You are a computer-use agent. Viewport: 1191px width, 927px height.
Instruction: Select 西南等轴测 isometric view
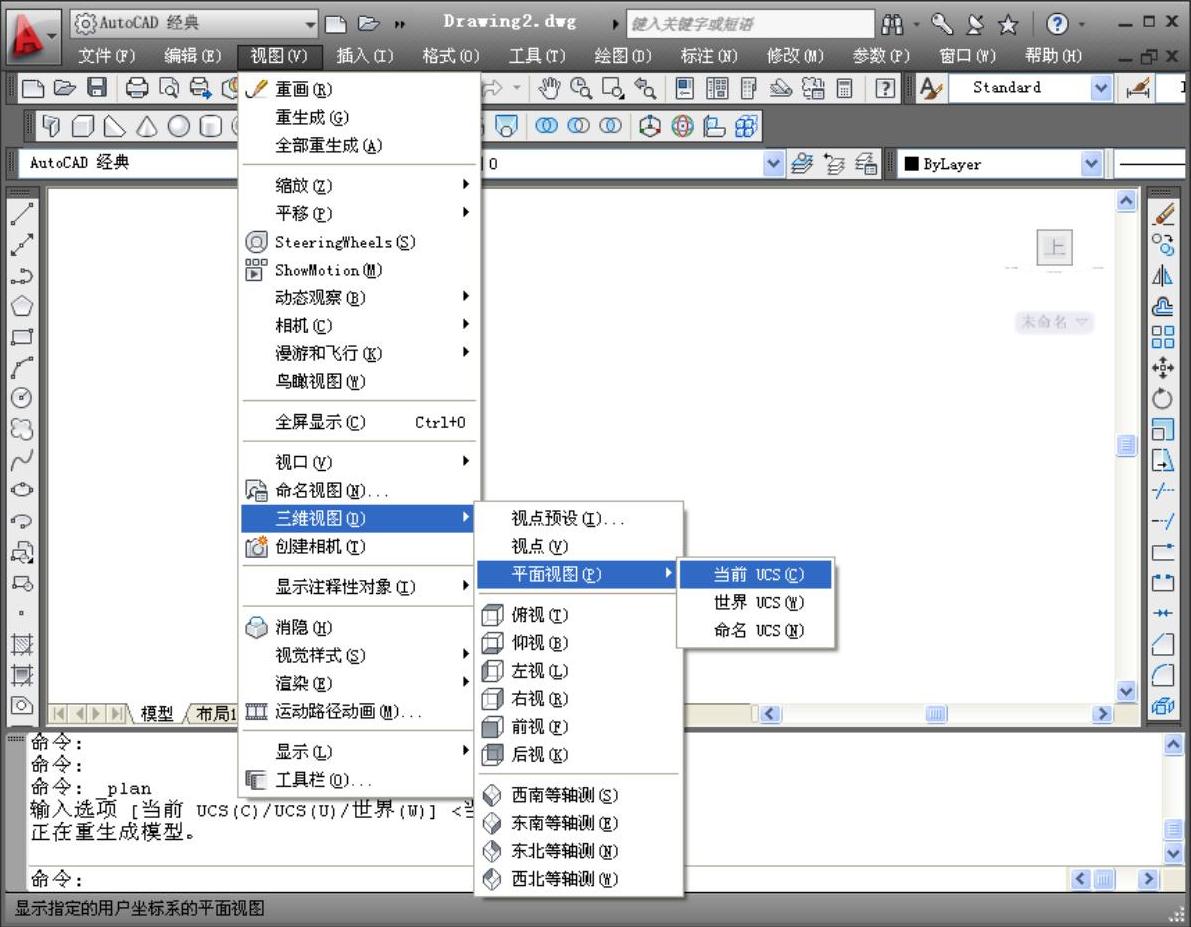click(x=564, y=795)
